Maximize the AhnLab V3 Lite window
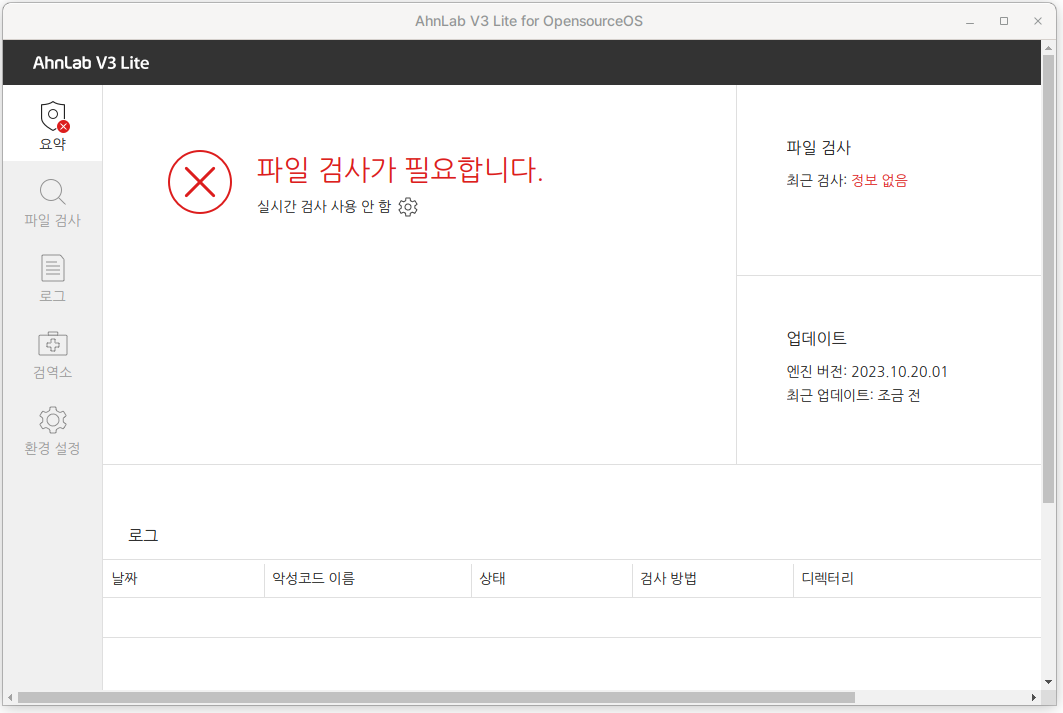Screen dimensions: 1063x713 (x=1004, y=21)
